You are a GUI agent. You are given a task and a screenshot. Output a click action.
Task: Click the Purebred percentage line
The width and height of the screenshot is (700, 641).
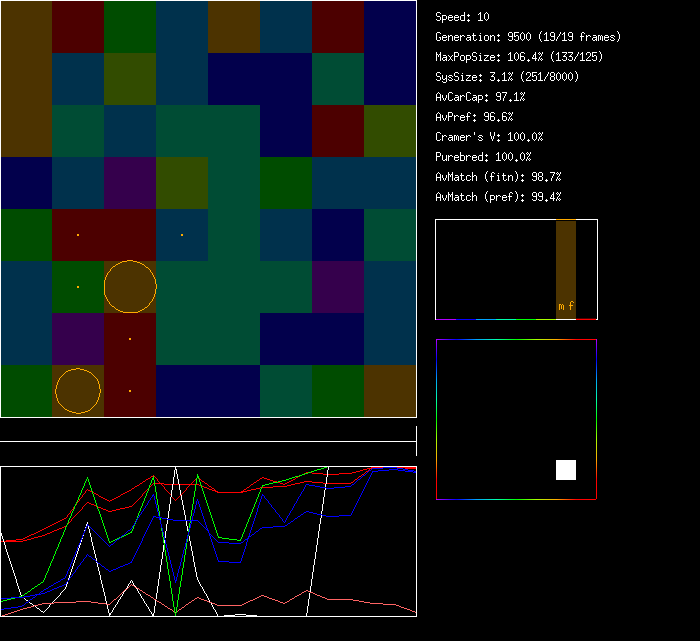click(x=483, y=157)
